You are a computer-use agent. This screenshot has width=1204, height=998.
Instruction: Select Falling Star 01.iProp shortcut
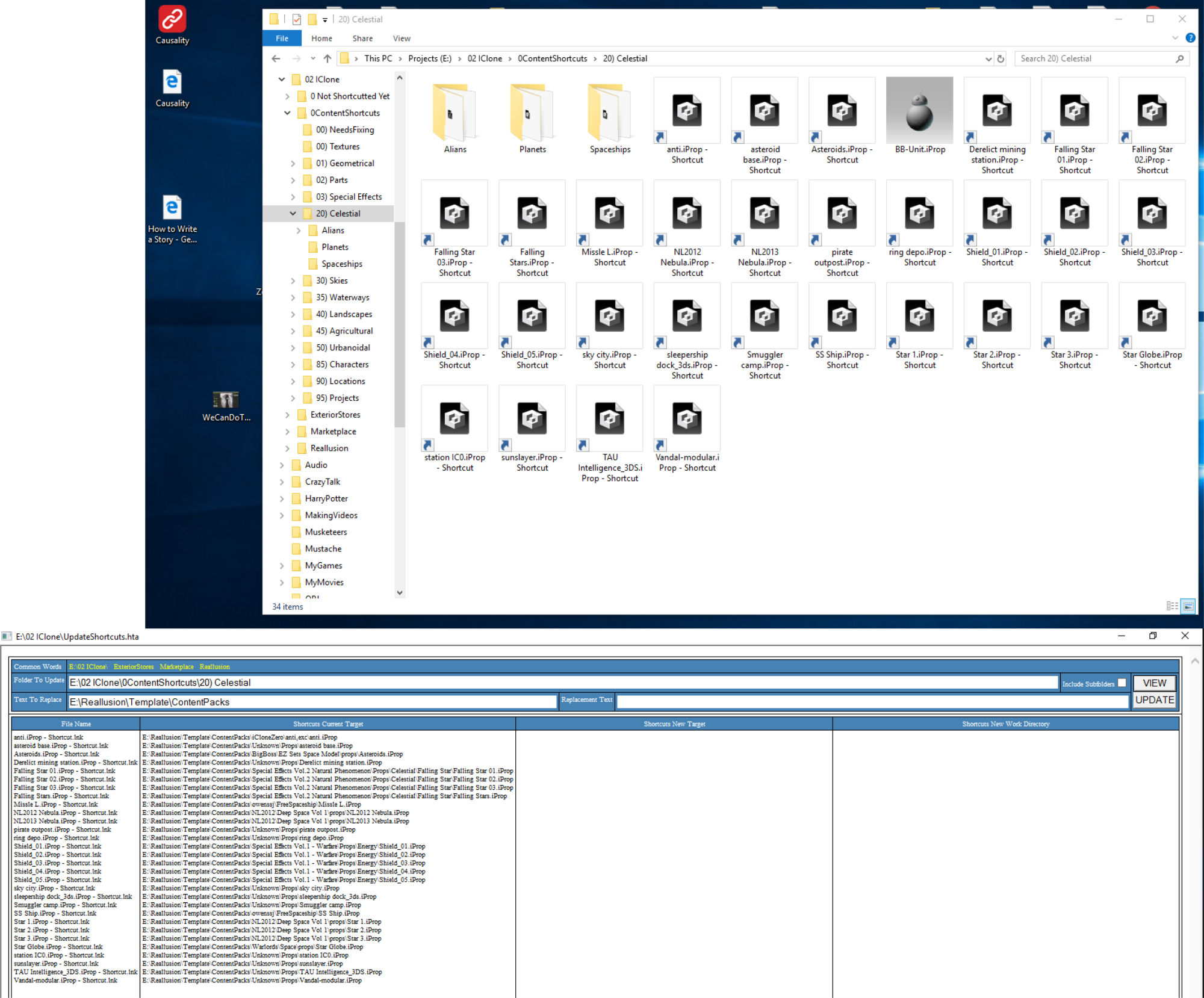pos(1075,126)
